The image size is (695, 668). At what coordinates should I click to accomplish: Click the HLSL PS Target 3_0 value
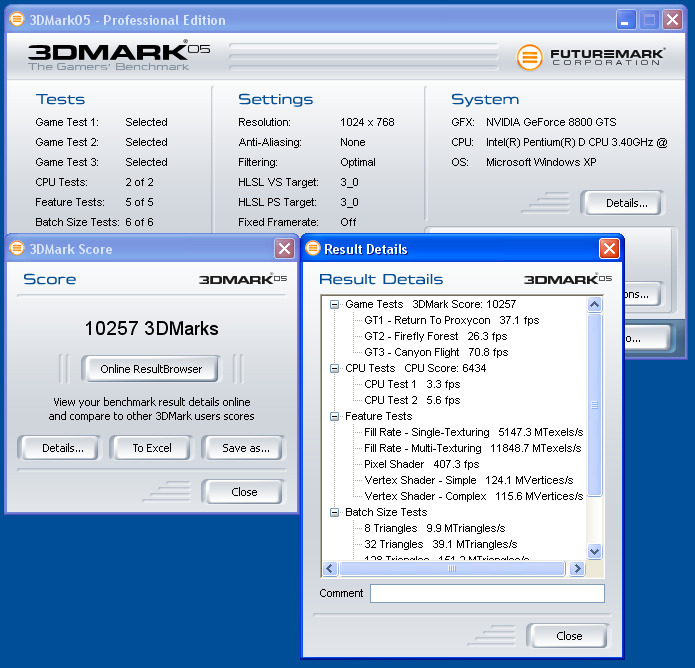coord(349,202)
